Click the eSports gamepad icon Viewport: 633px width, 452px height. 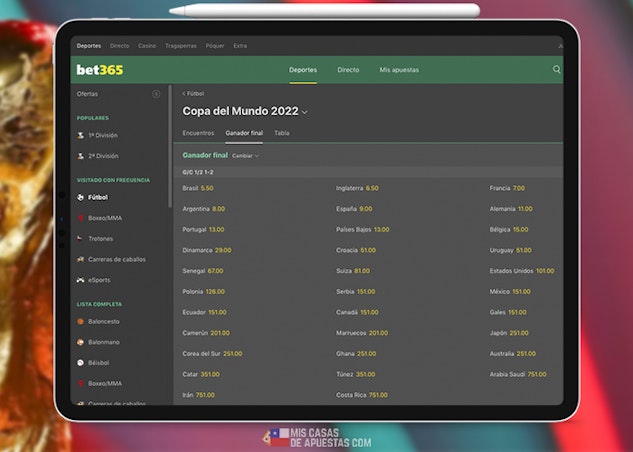(81, 280)
